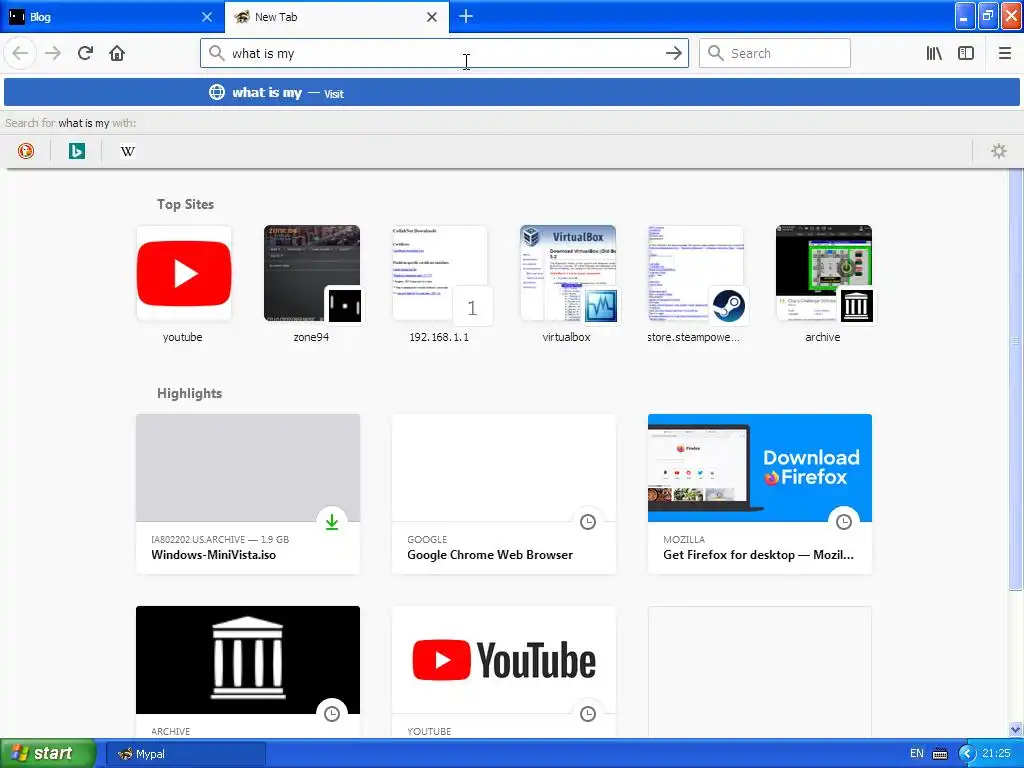Open the hamburger application menu
1024x768 pixels.
click(x=1005, y=54)
